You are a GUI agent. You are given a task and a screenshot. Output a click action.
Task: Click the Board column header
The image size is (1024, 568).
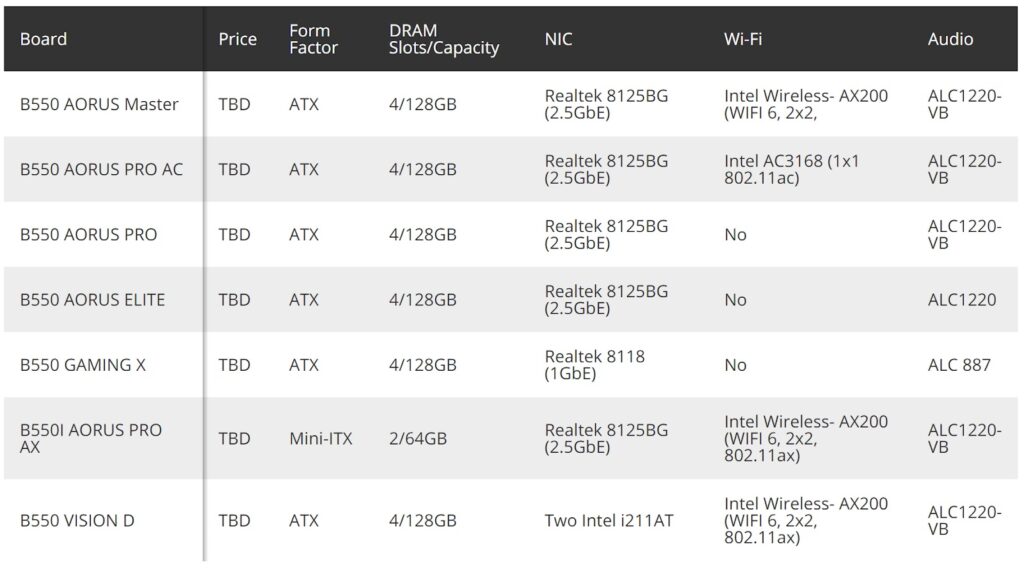[43, 39]
